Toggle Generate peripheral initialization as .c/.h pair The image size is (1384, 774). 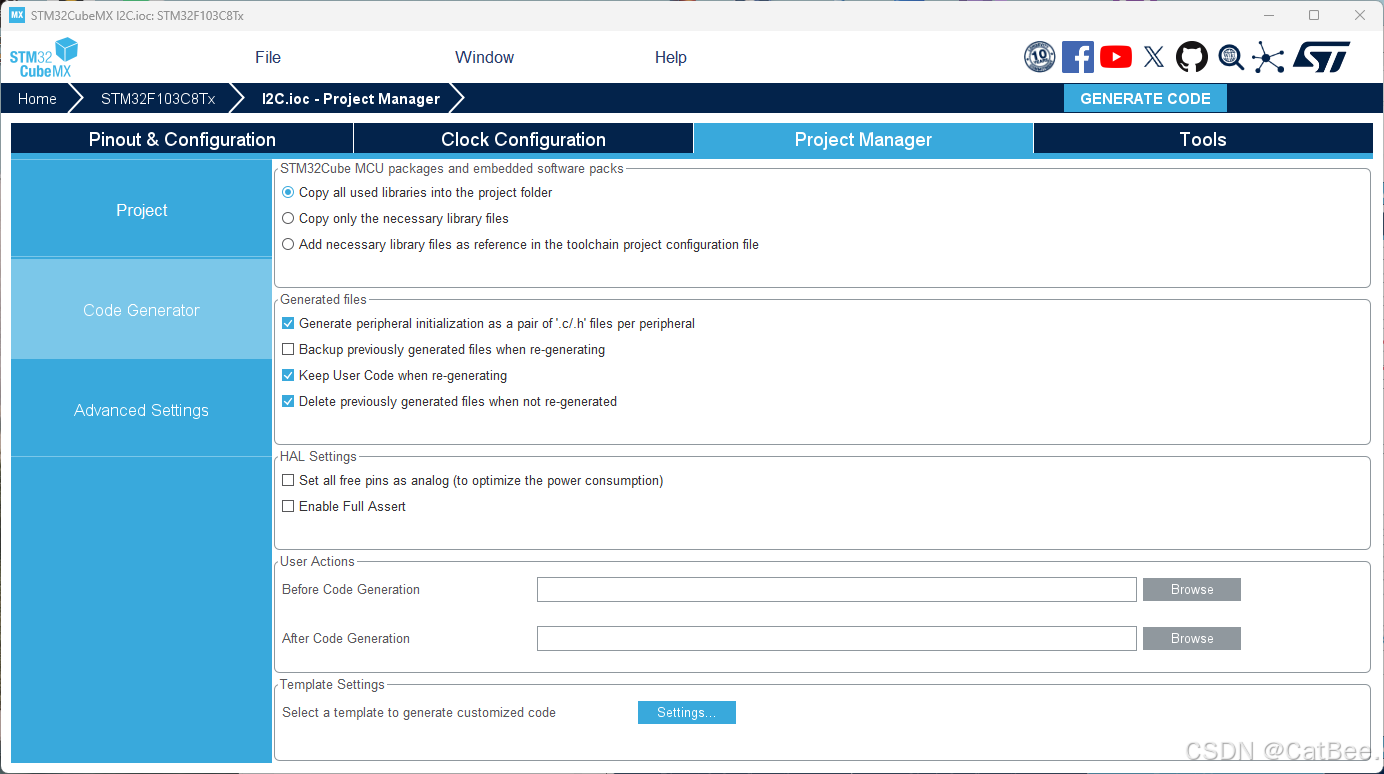point(288,323)
